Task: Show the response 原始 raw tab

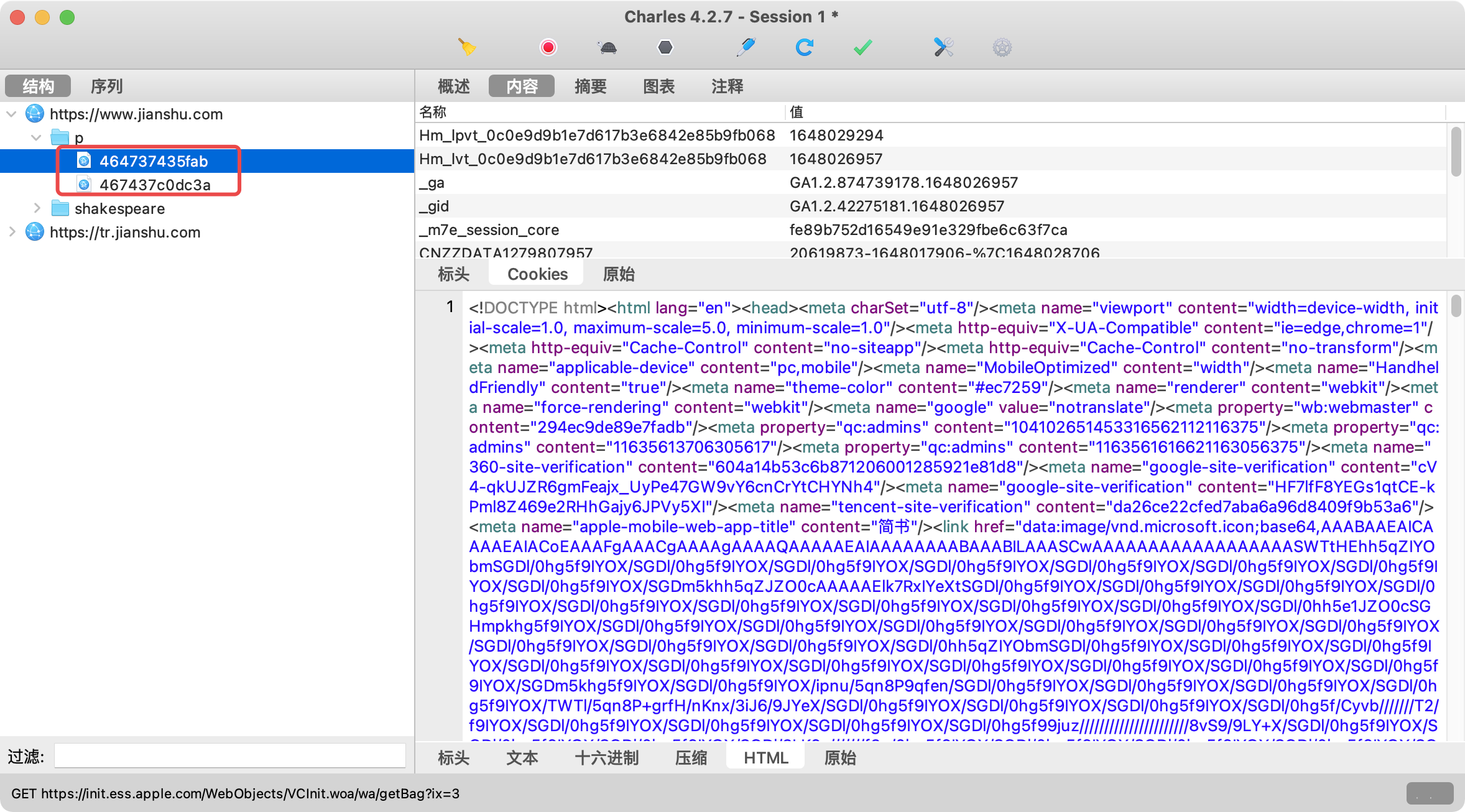Action: pyautogui.click(x=840, y=758)
